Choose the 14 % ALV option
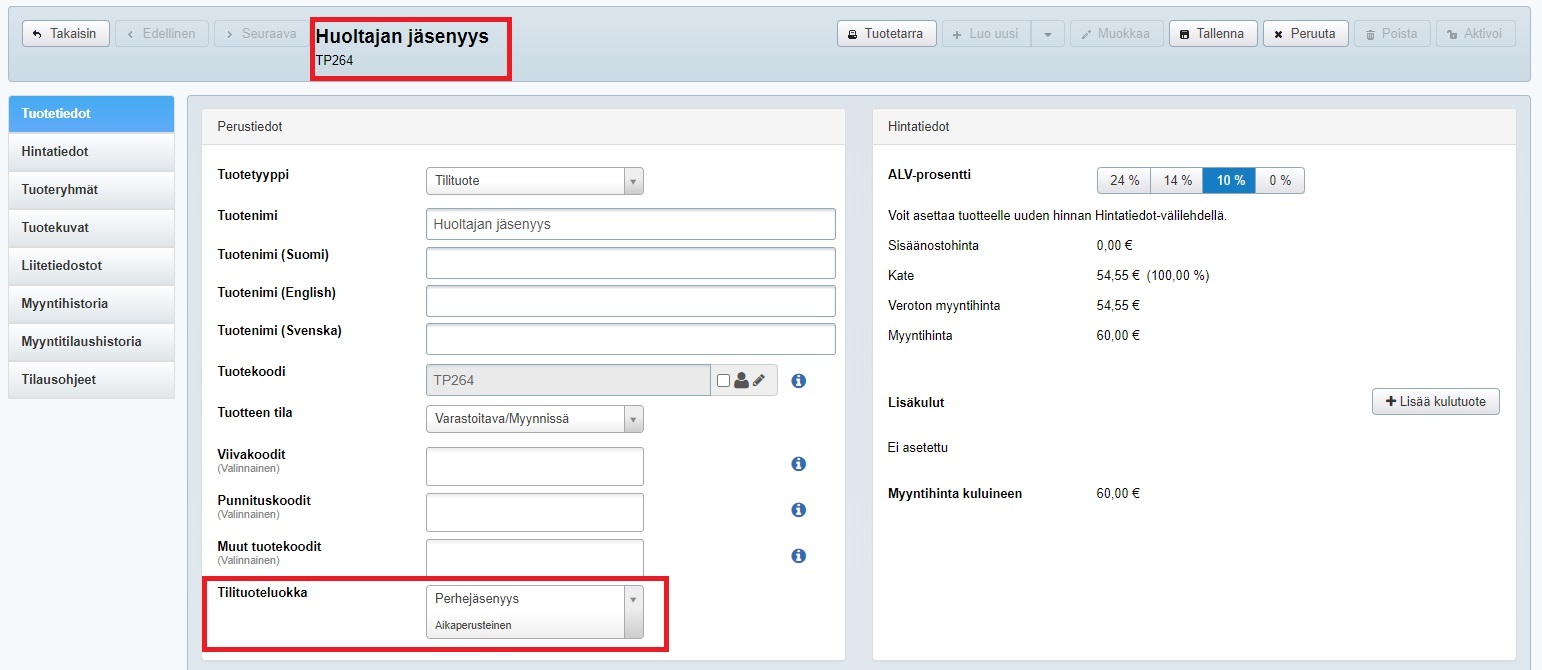 click(1176, 181)
